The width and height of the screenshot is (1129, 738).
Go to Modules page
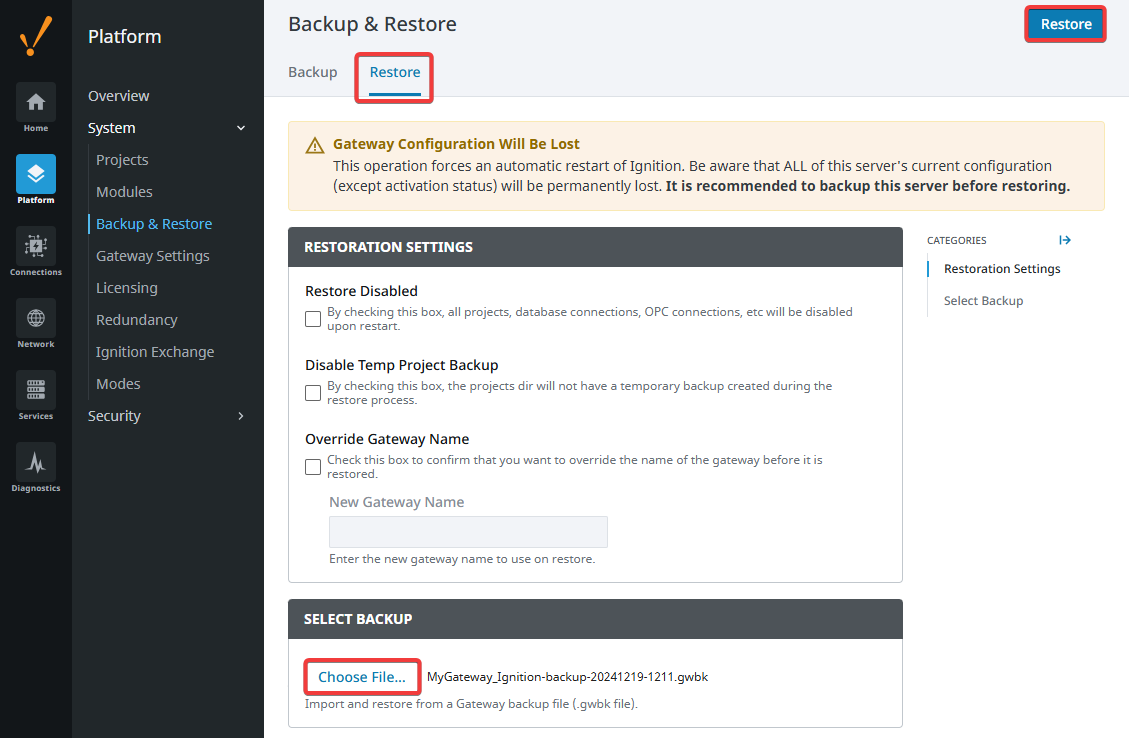click(x=125, y=192)
